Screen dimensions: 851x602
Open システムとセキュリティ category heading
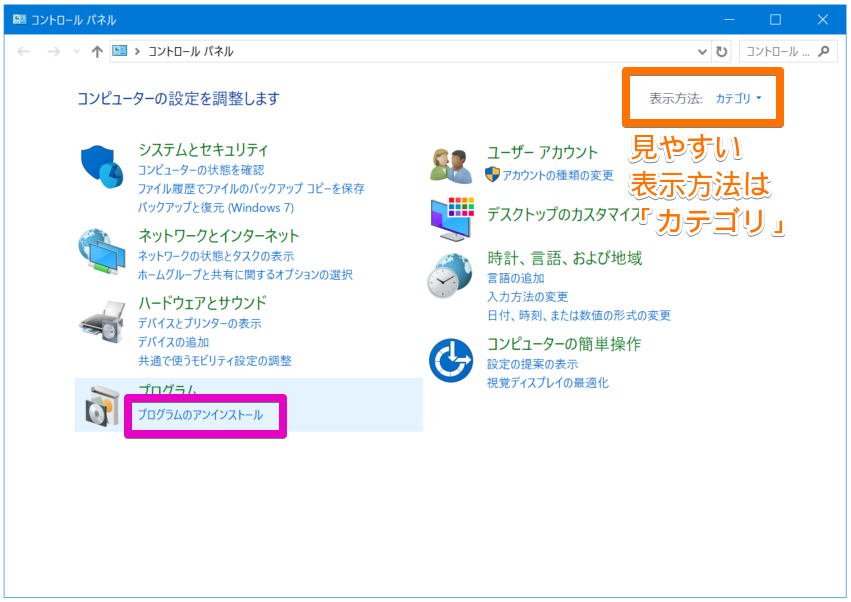click(x=203, y=149)
